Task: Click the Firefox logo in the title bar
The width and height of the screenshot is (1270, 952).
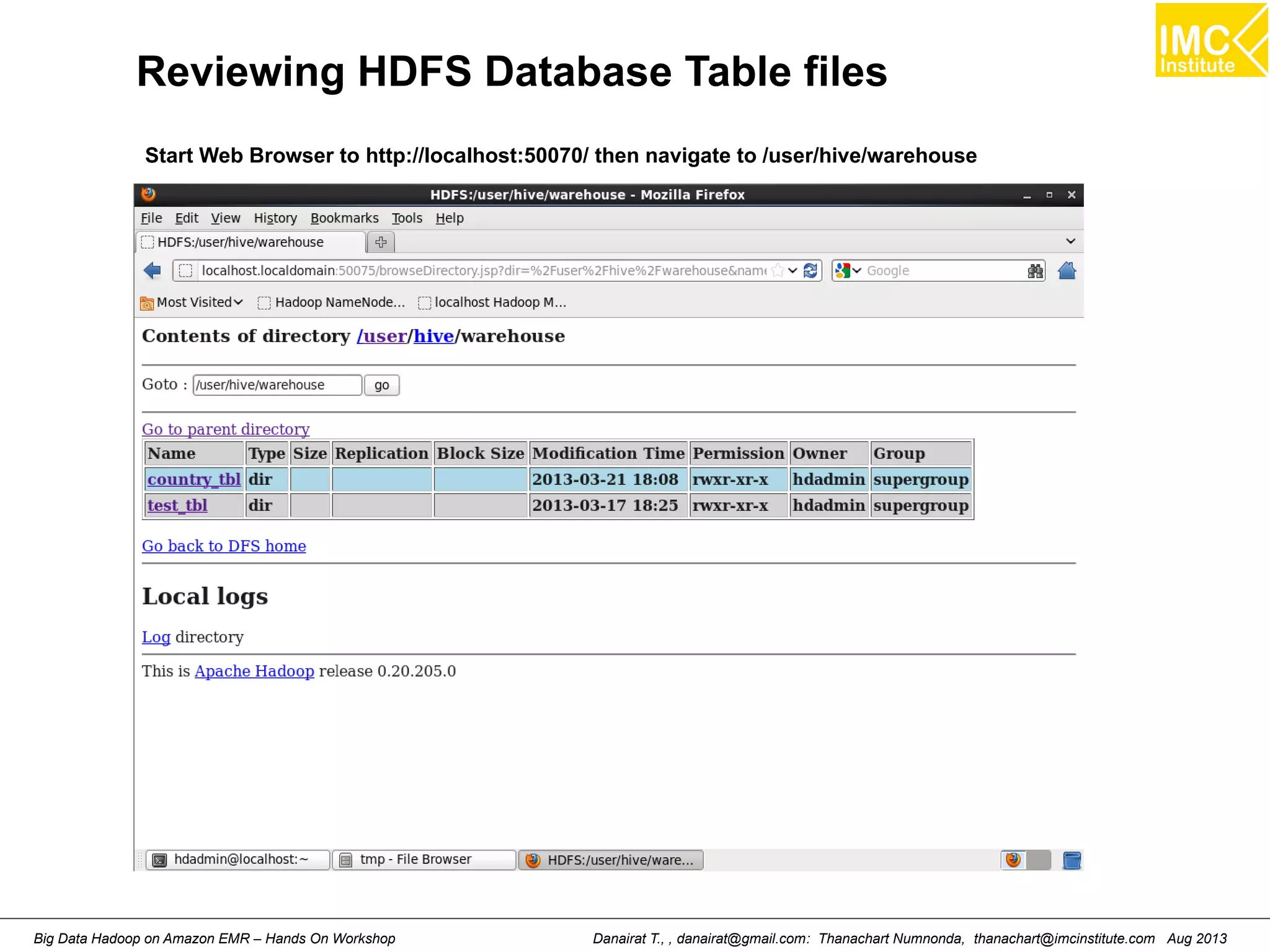Action: pyautogui.click(x=148, y=194)
